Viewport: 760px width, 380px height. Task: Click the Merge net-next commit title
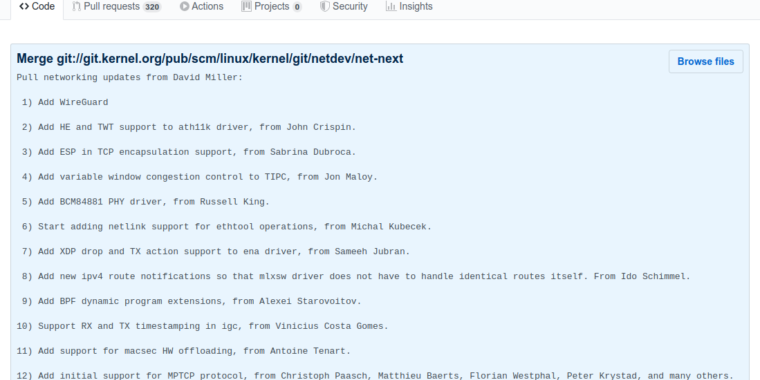pyautogui.click(x=210, y=59)
